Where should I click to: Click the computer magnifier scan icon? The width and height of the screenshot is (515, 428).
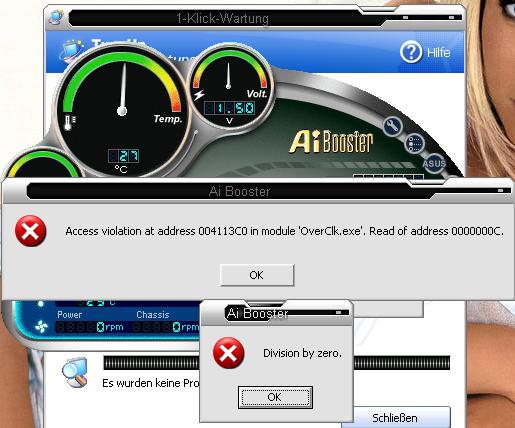tap(75, 372)
